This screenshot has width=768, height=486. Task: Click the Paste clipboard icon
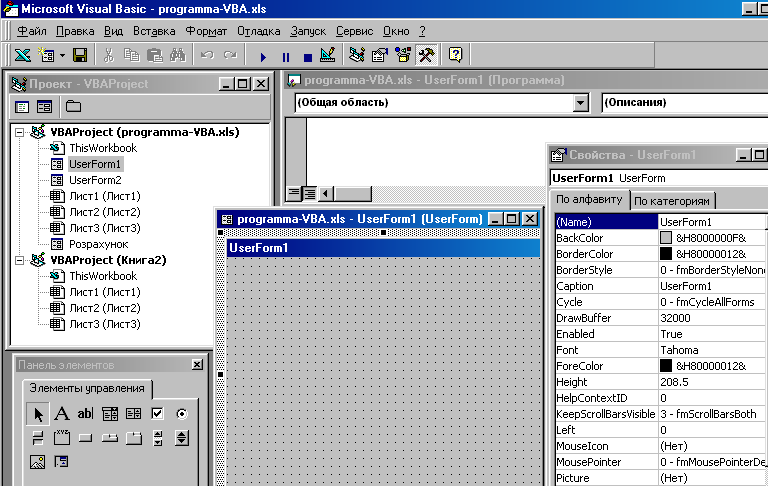point(154,55)
